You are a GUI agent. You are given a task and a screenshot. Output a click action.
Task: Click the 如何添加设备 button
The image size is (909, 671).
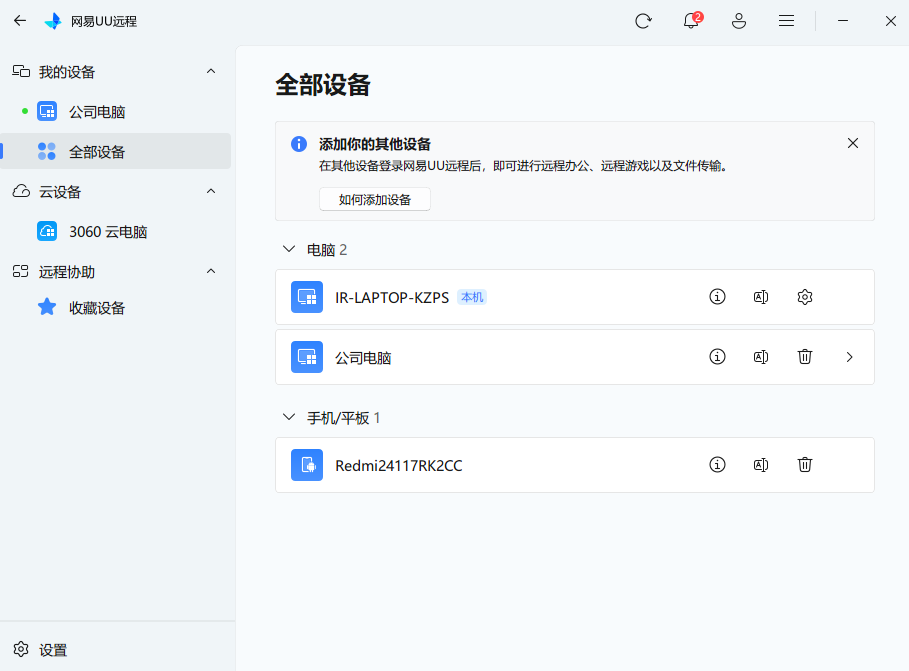(x=374, y=200)
